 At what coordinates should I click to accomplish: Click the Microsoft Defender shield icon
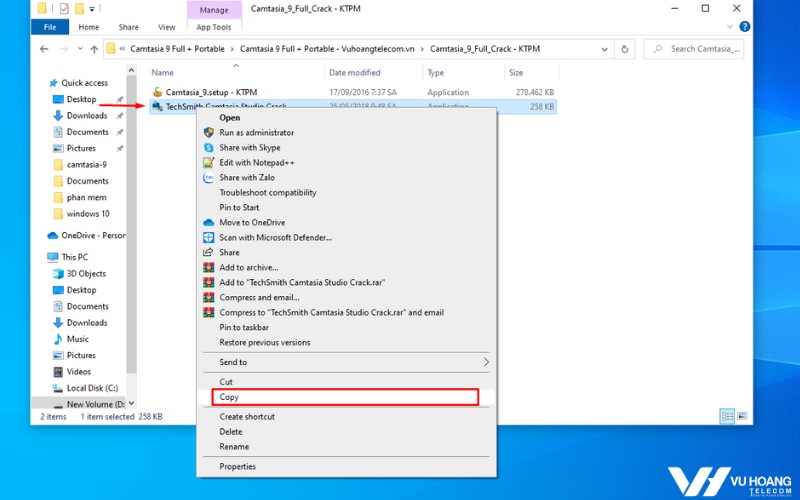click(x=209, y=238)
